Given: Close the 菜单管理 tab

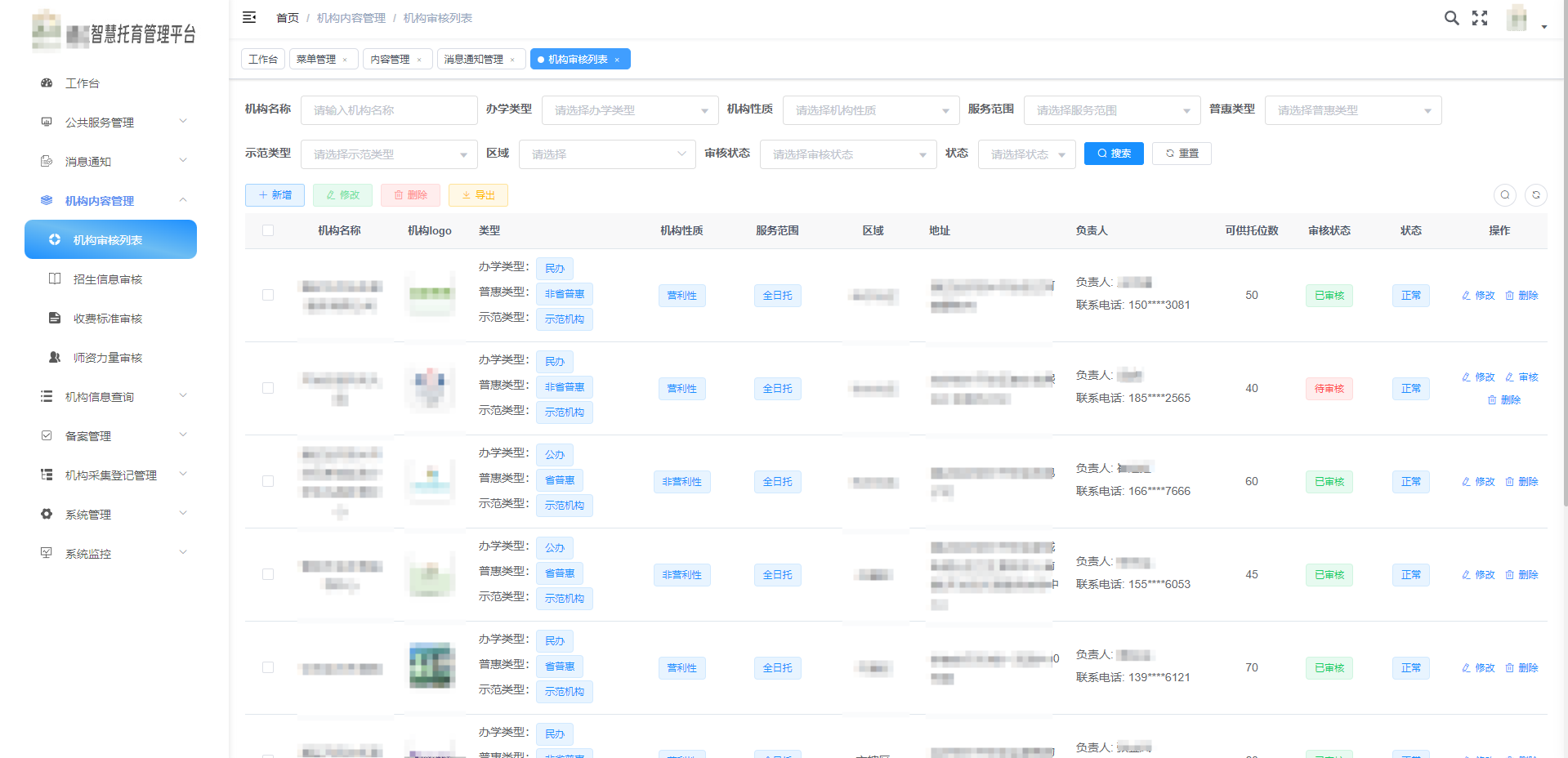Looking at the screenshot, I should click(345, 60).
